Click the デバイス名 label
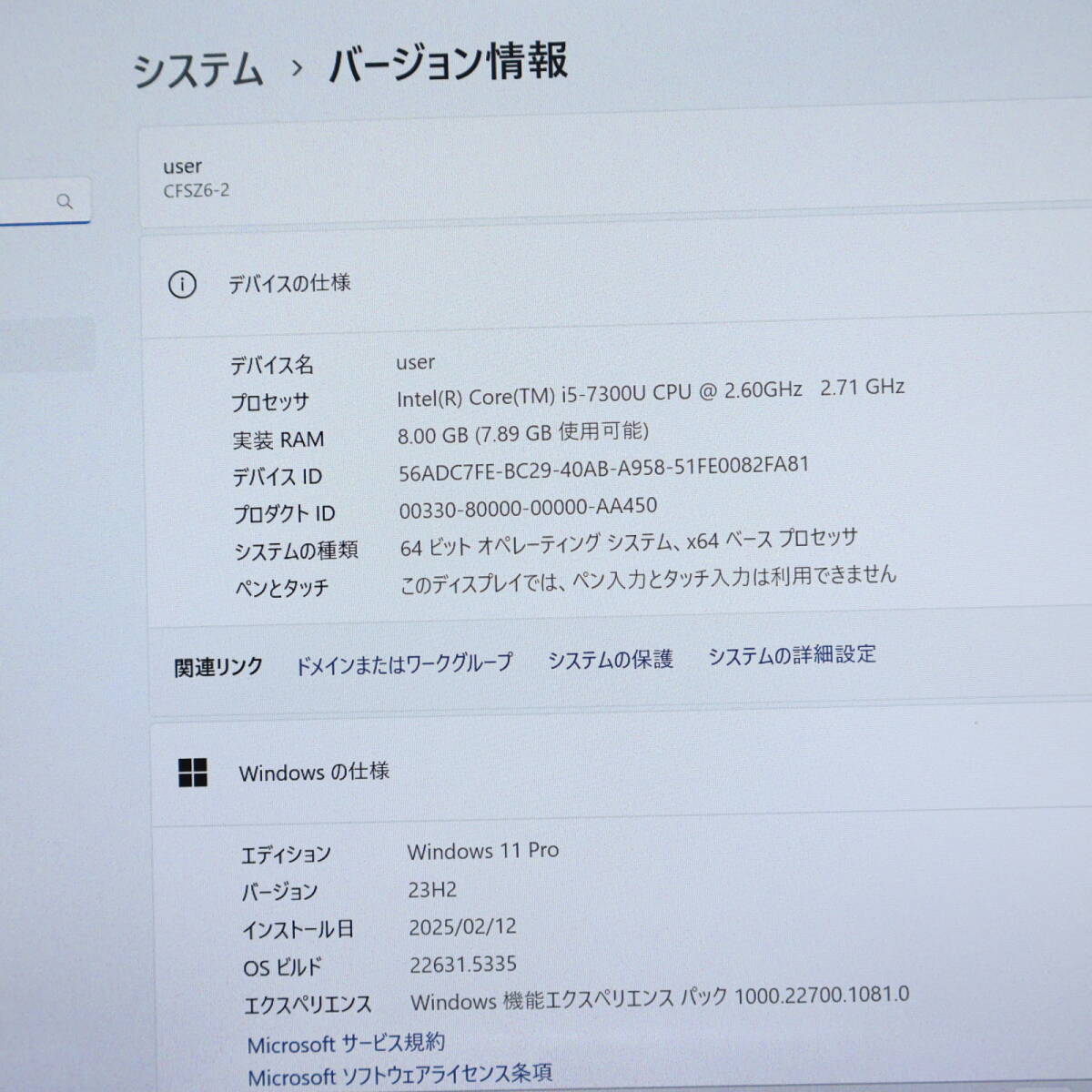Viewport: 1092px width, 1092px height. coord(271,365)
